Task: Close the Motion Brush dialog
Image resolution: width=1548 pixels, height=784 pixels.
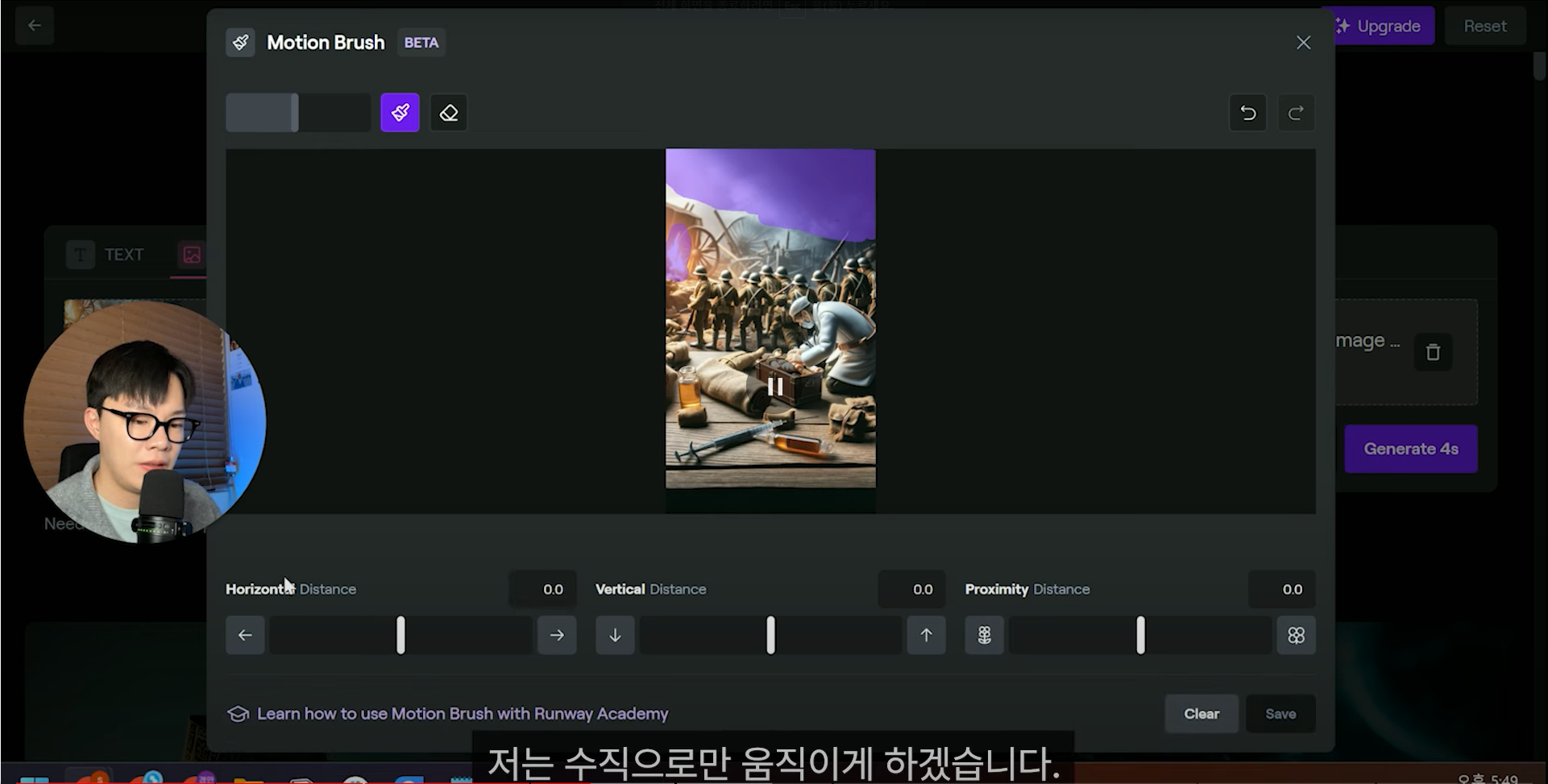Action: point(1303,43)
